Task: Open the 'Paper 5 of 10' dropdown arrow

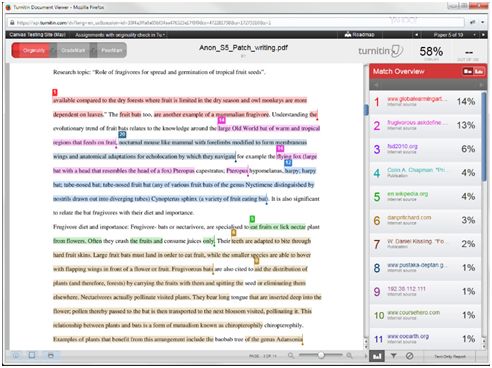Action: point(474,35)
